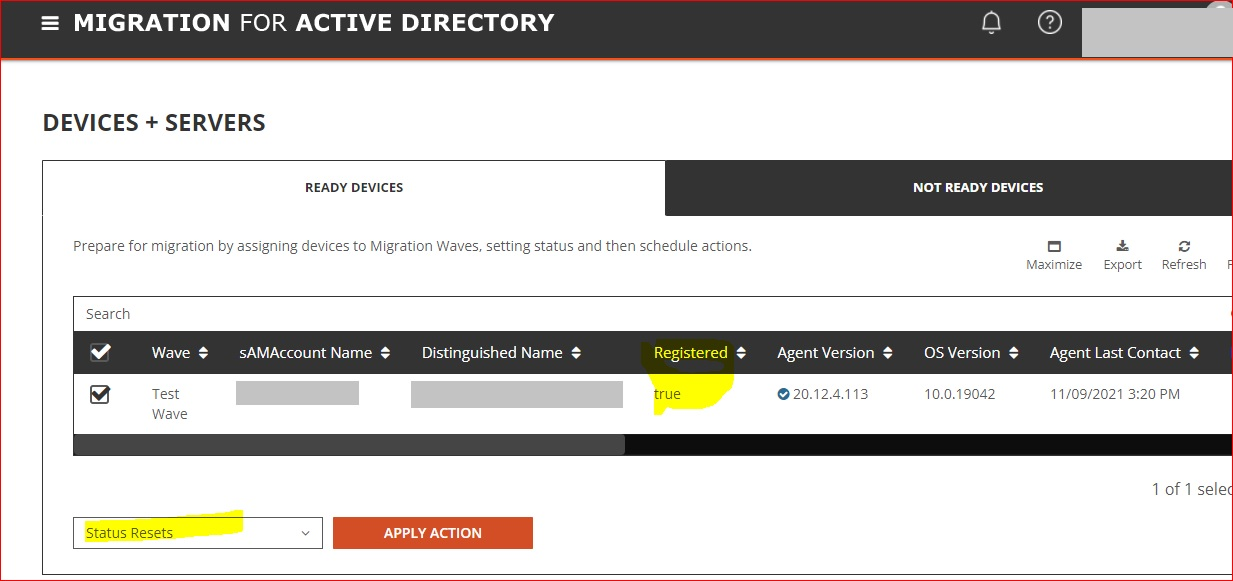Open the notifications bell

(x=991, y=22)
